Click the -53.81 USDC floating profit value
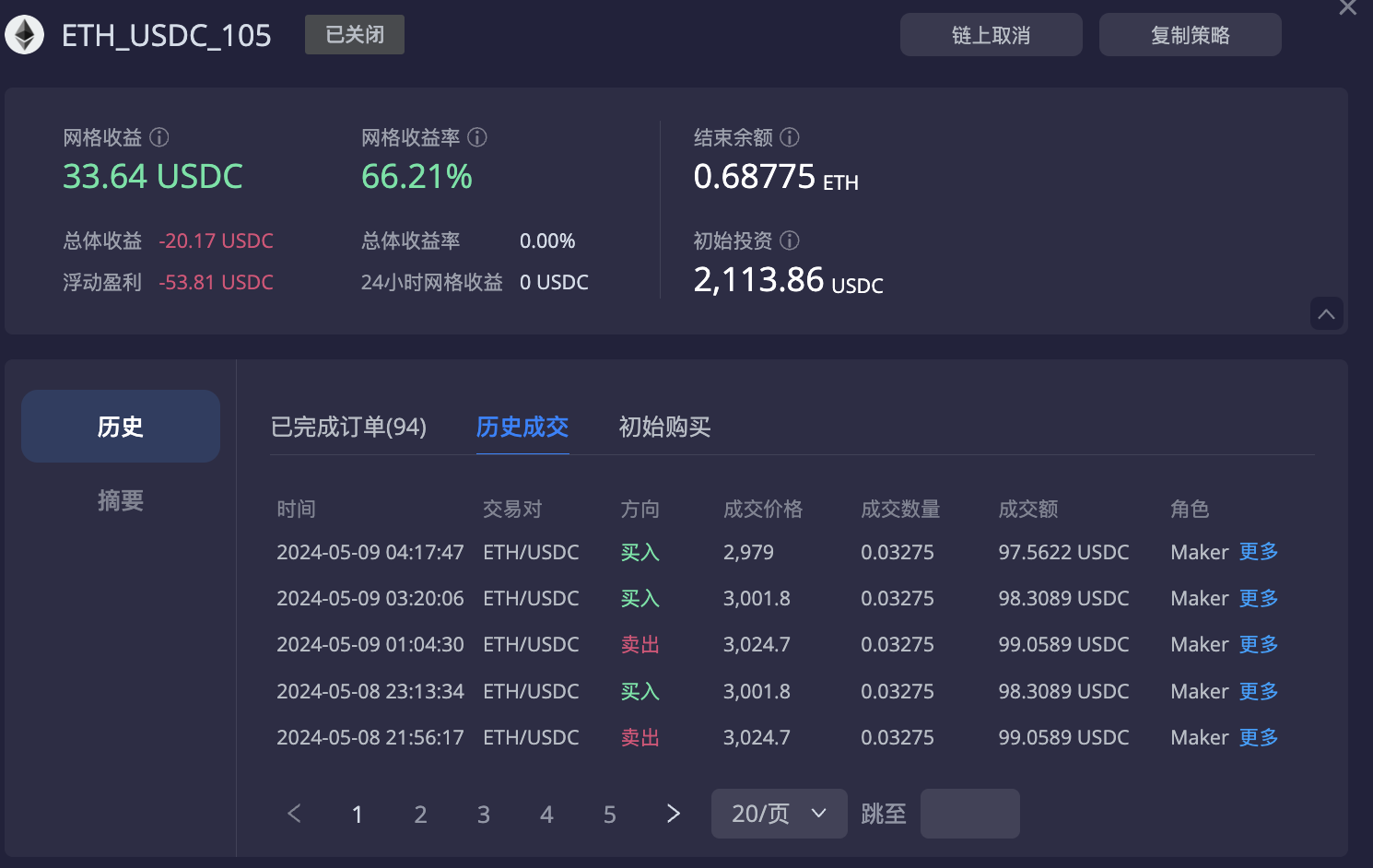Screen dimensions: 1373x868 coord(217,282)
